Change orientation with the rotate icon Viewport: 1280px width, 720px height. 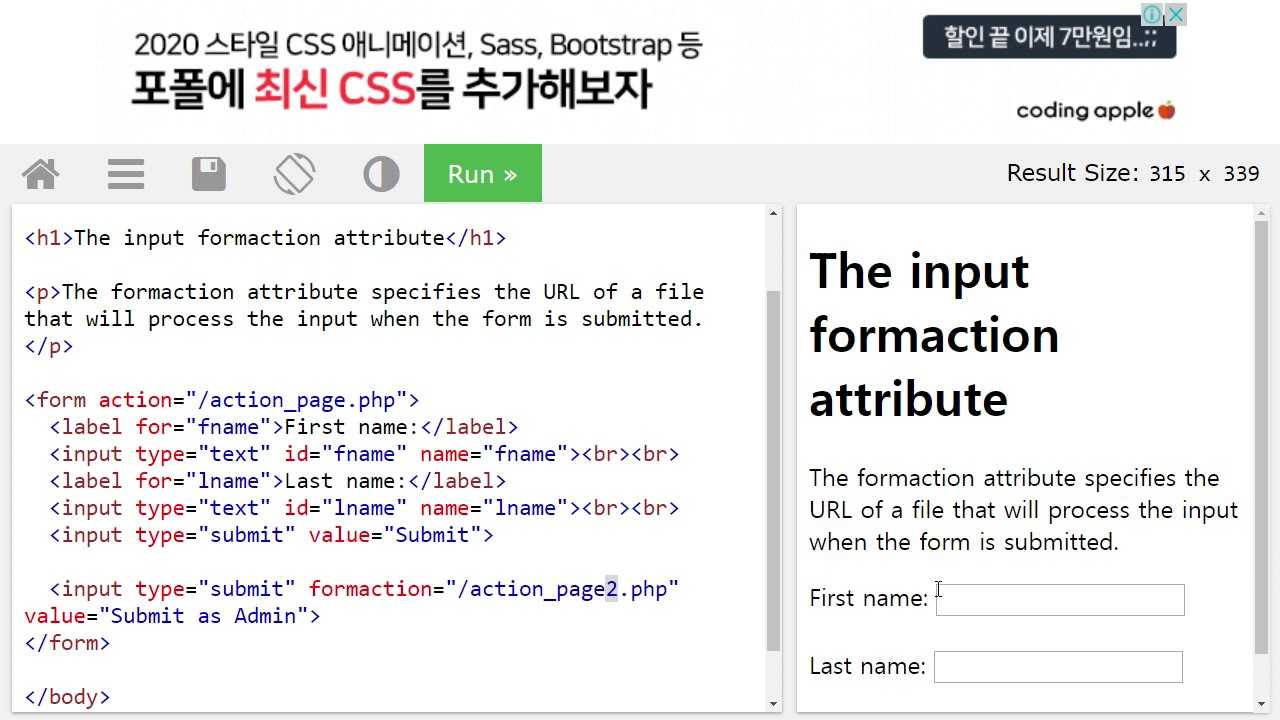(x=294, y=174)
